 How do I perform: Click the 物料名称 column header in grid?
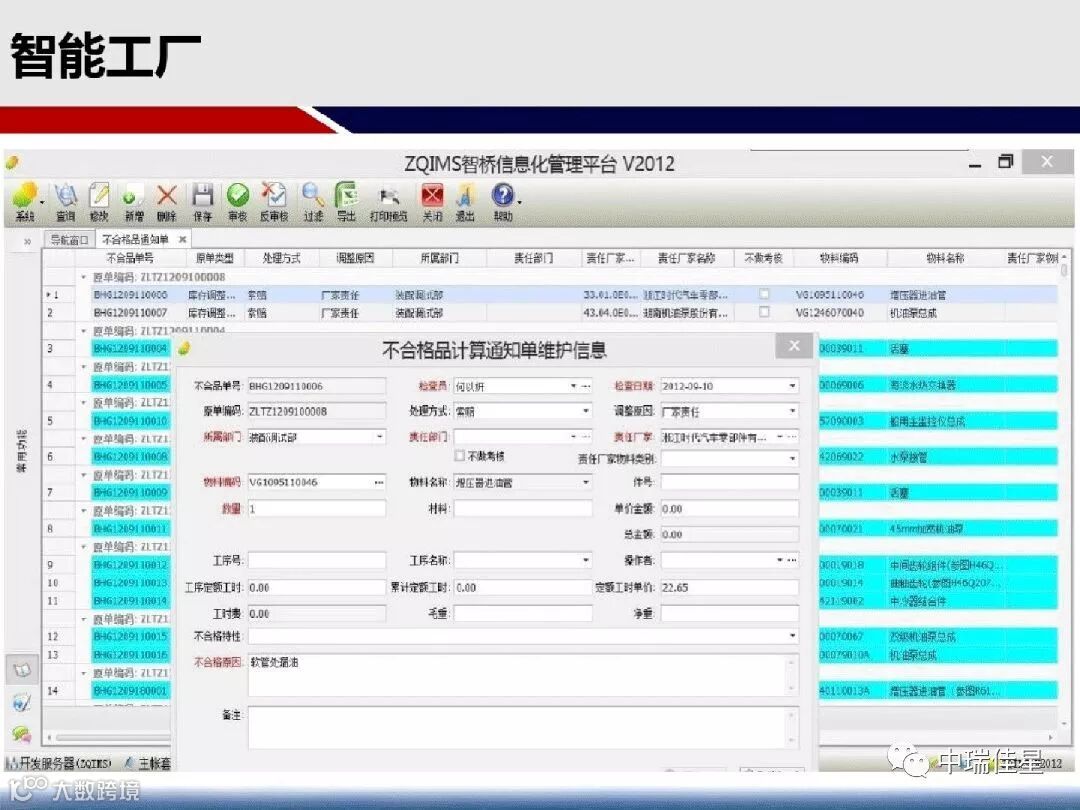pyautogui.click(x=945, y=258)
